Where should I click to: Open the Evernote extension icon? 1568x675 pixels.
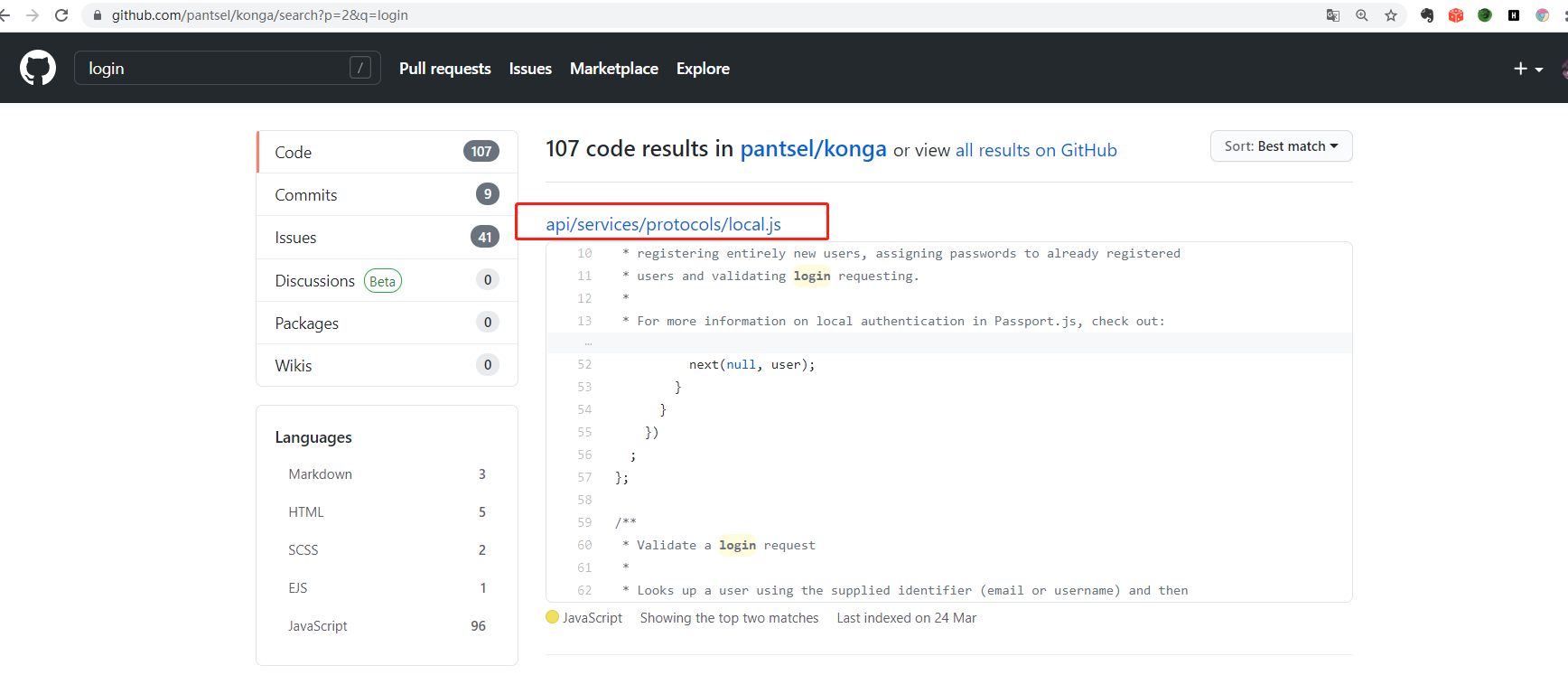(x=1427, y=15)
